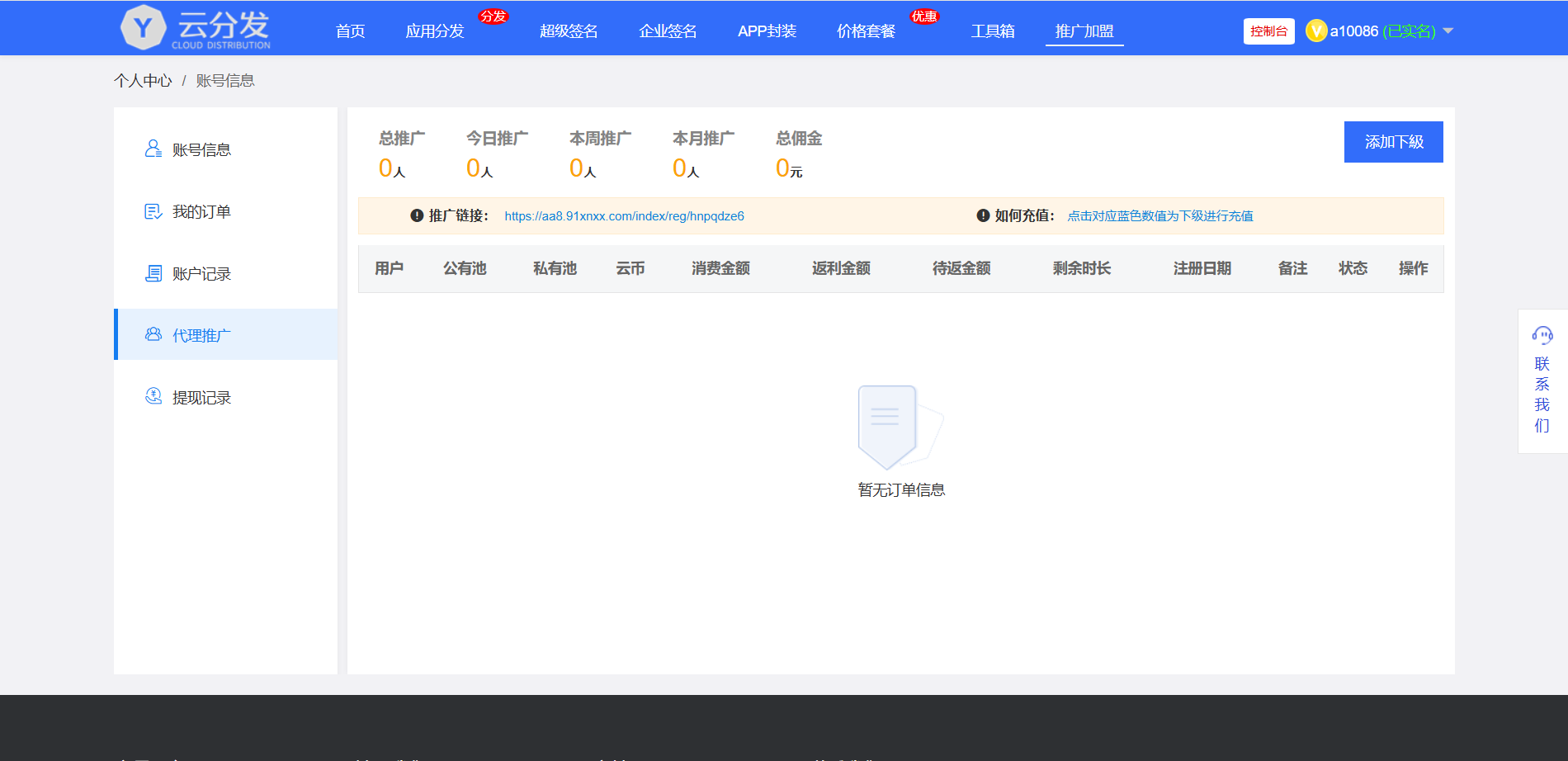Click the 我的订单 order list icon
Viewport: 1568px width, 761px height.
point(153,211)
